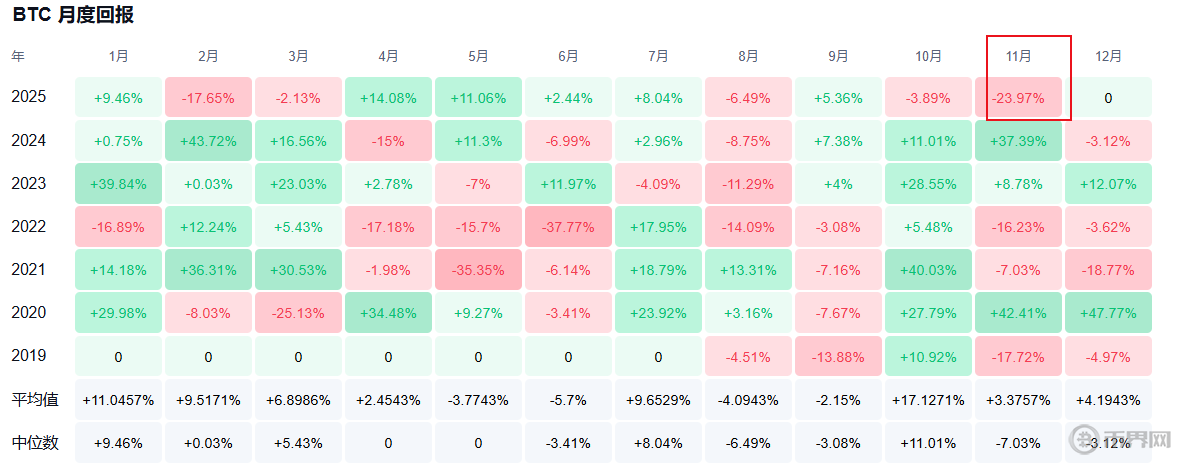Screen dimensions: 1182x467
Task: Select the 2025 December cell showing 0
Action: (x=1108, y=98)
